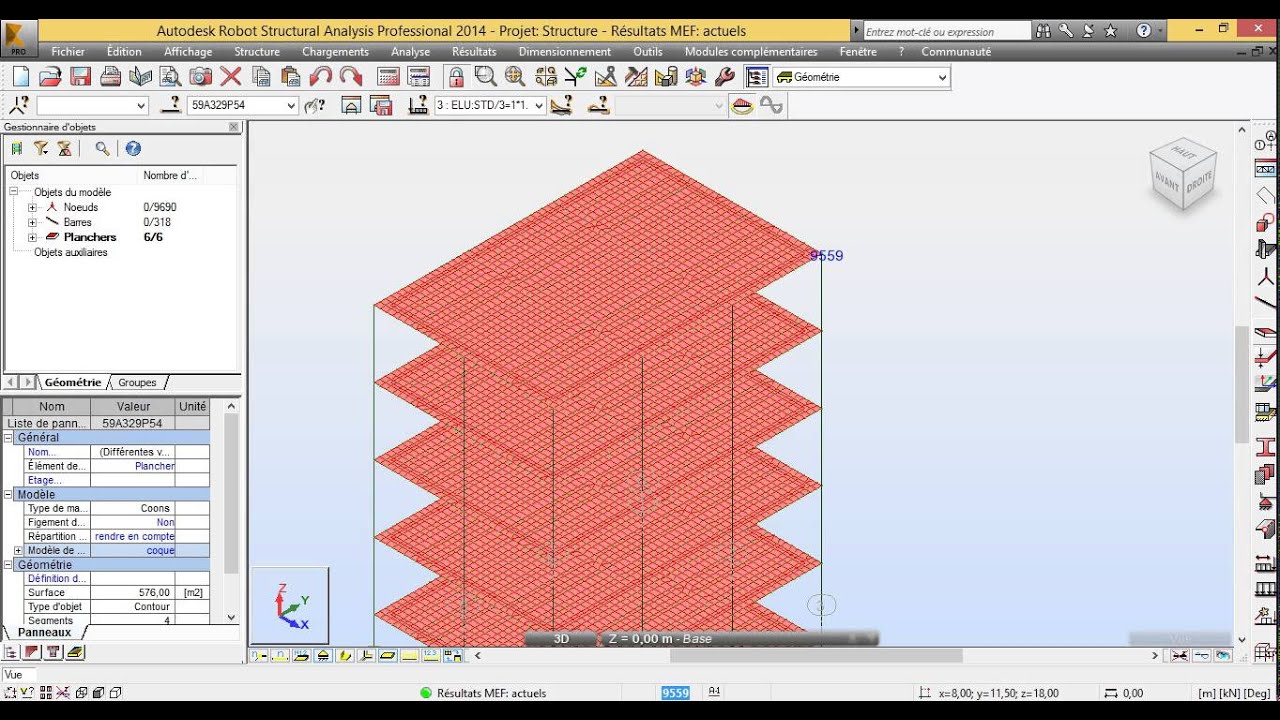
Task: Click the Etage... property link
Action: tap(45, 480)
